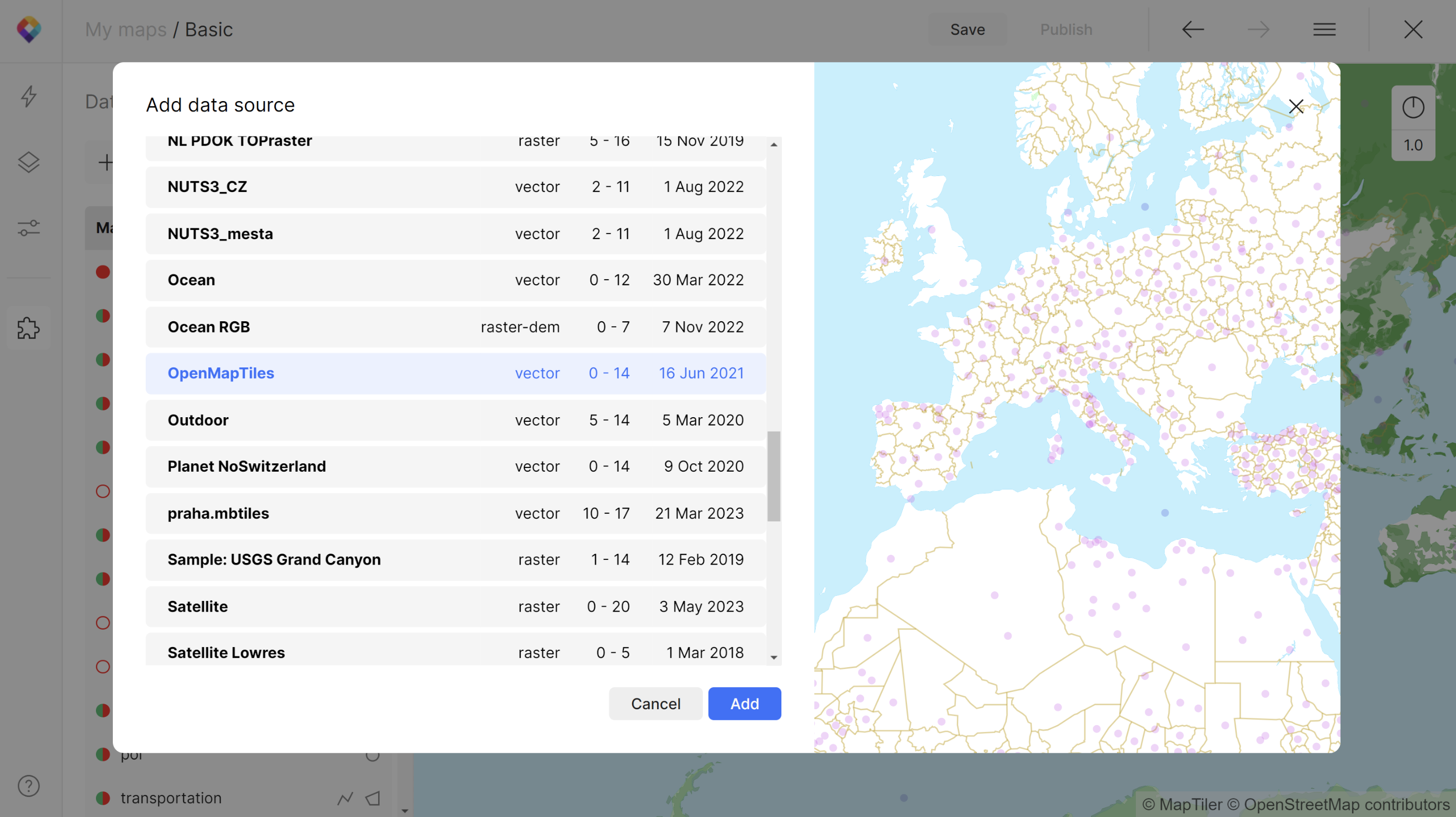Open the help question mark icon

[28, 785]
